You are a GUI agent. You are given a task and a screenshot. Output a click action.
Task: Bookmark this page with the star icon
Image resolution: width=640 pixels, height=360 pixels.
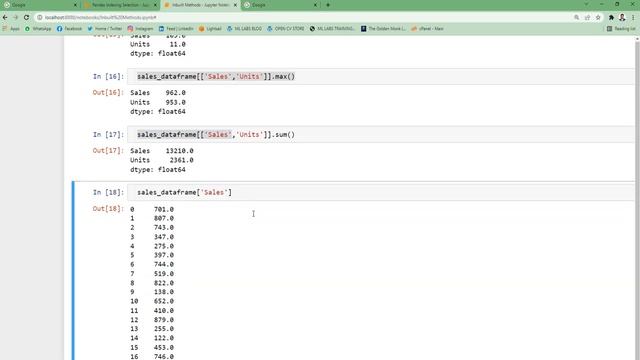point(598,18)
